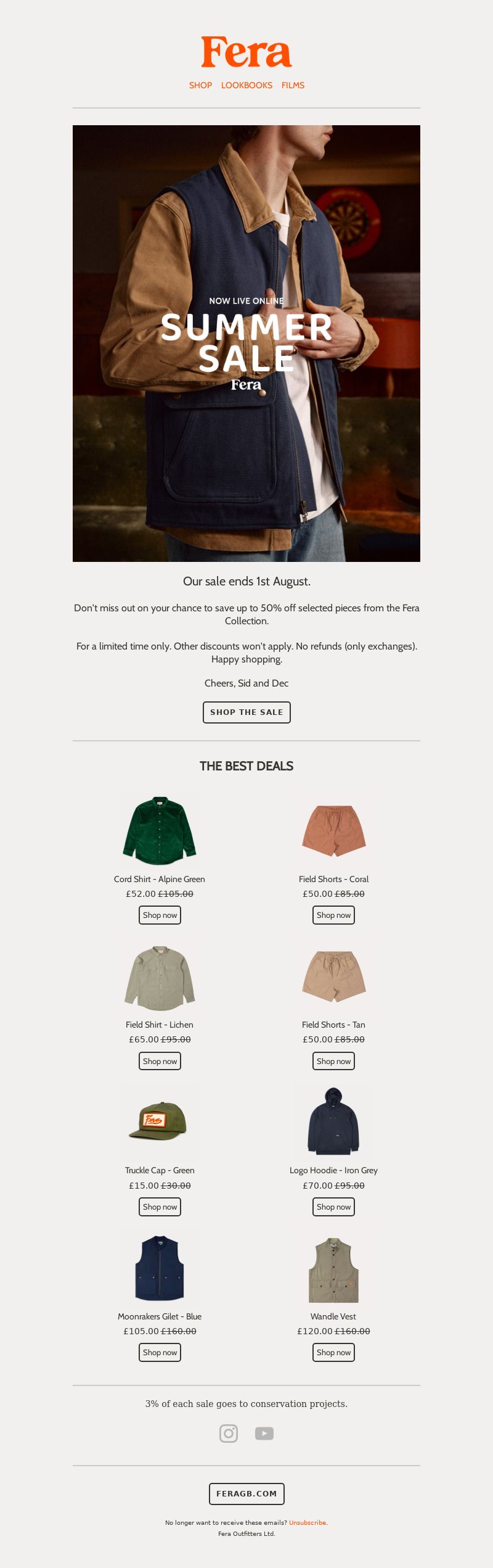Shop now for Wandle Vest

point(333,1352)
